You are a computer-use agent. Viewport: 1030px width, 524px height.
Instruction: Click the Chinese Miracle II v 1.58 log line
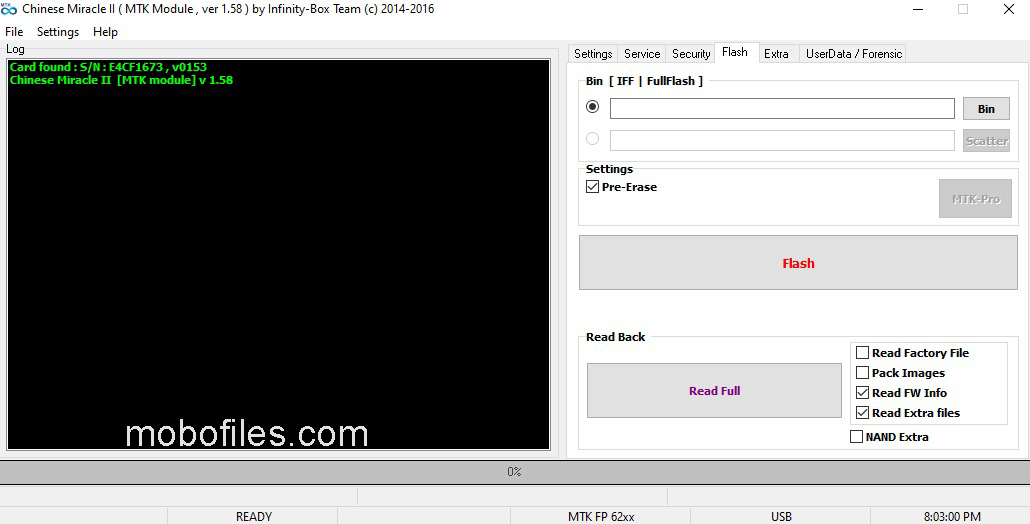point(122,80)
